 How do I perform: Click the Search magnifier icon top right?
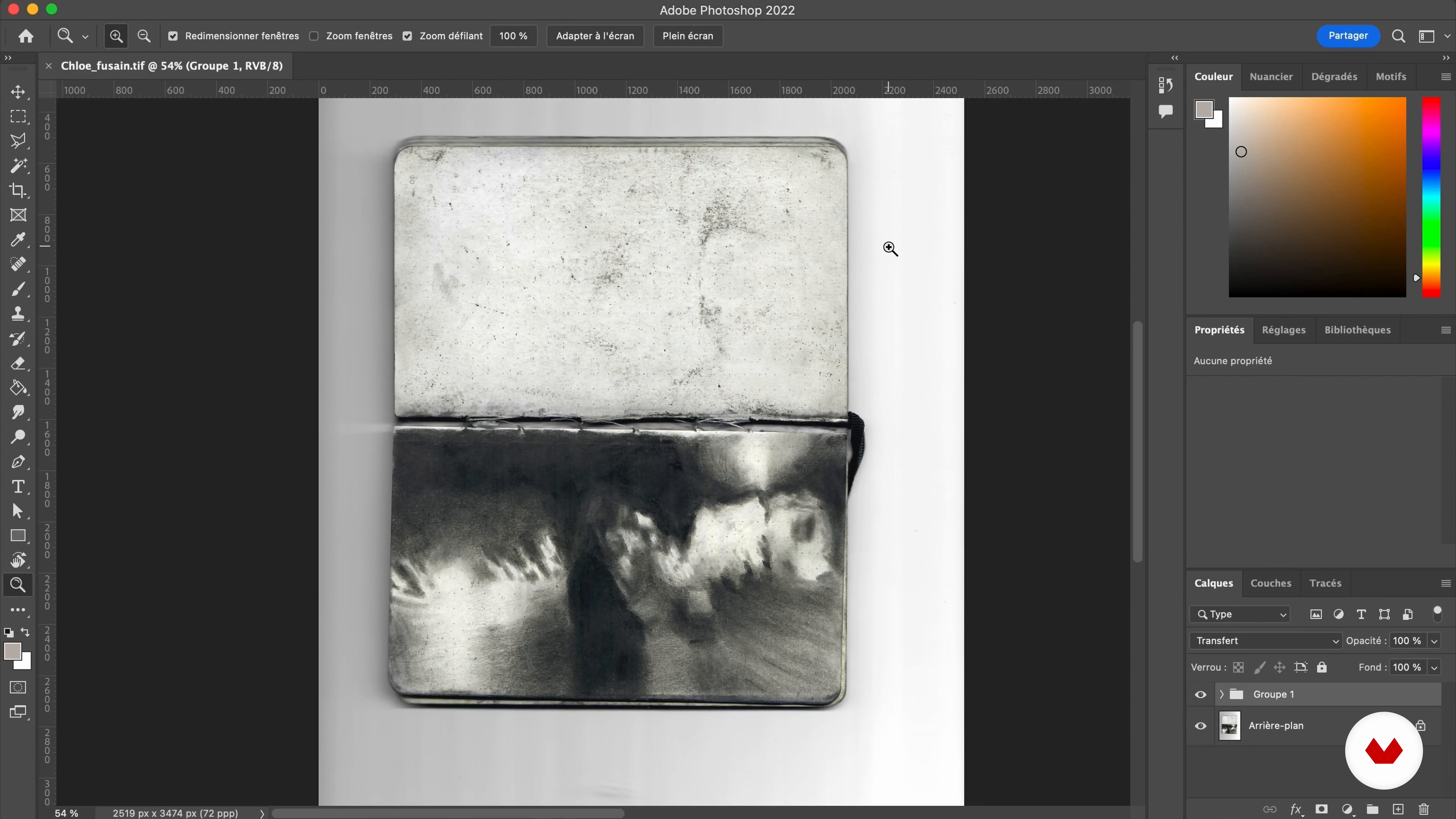[x=1398, y=36]
